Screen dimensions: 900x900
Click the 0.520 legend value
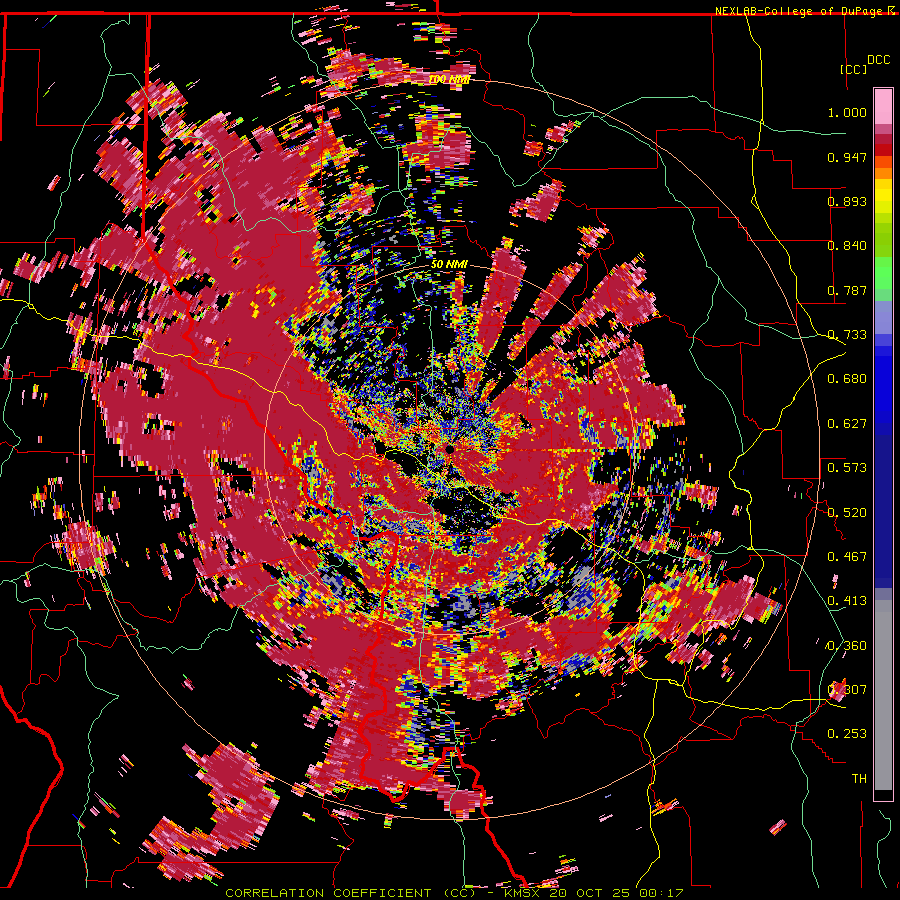(847, 513)
